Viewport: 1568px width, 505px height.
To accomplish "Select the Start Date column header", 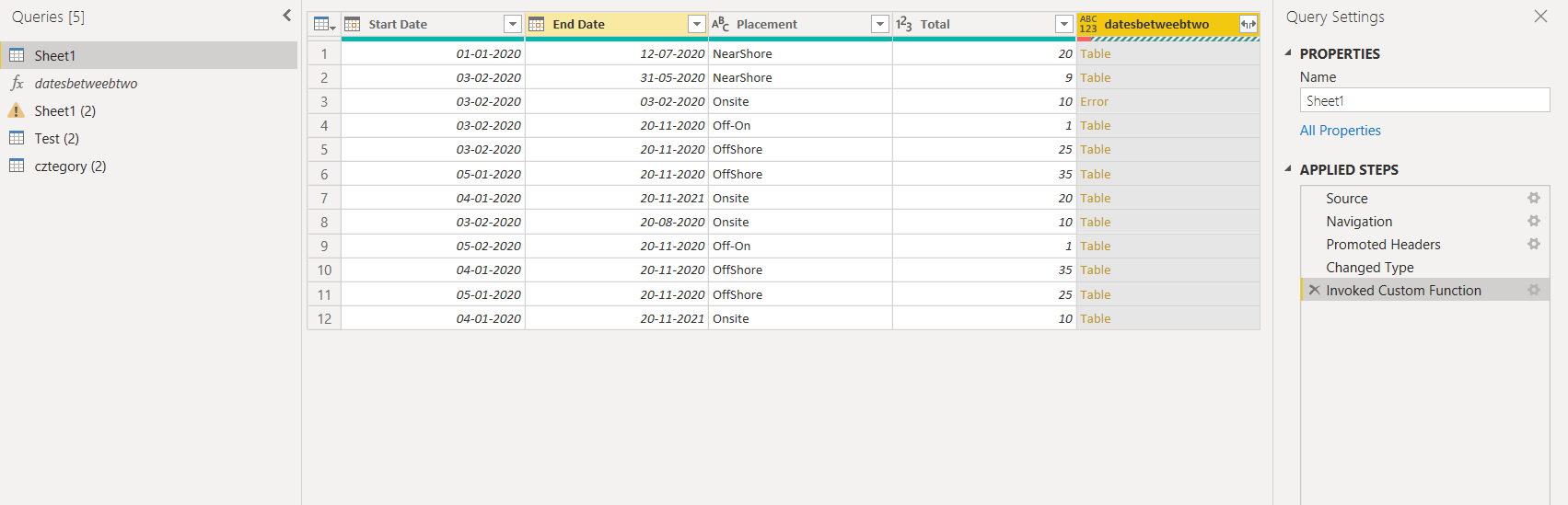I will 433,24.
